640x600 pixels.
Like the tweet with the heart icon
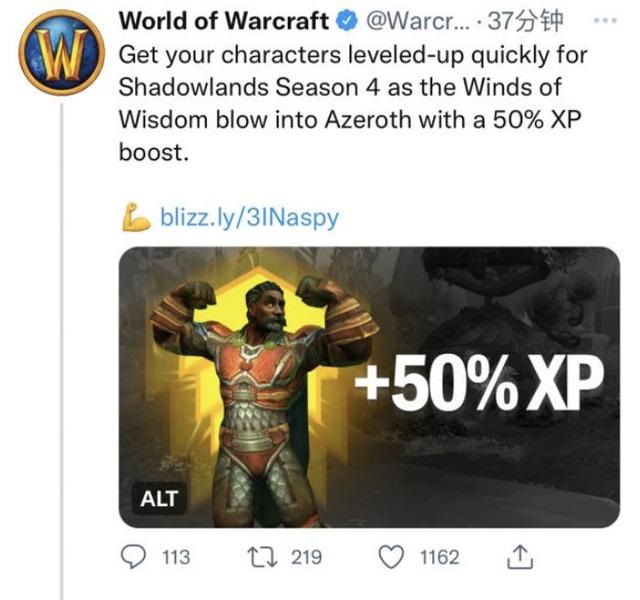pyautogui.click(x=391, y=557)
